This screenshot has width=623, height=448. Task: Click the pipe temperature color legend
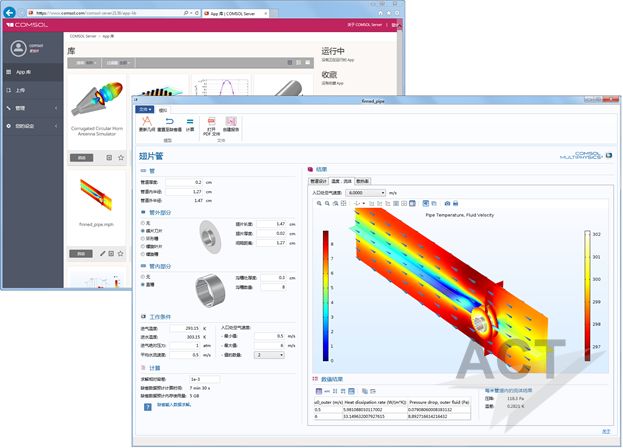coord(587,296)
